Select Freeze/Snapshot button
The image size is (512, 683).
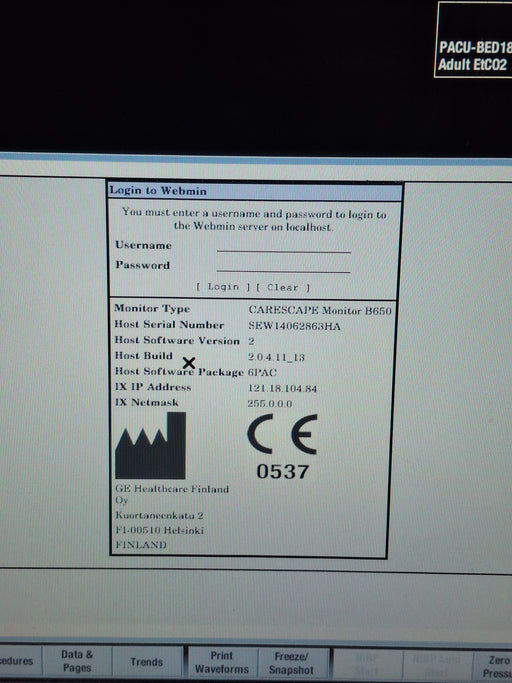[x=292, y=663]
